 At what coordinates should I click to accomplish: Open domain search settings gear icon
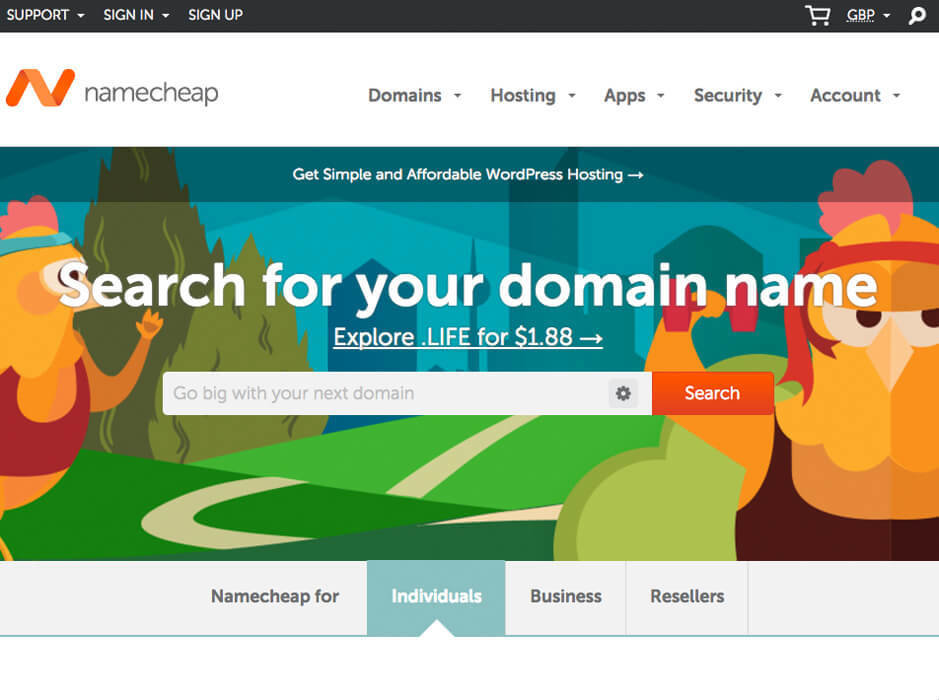point(623,393)
